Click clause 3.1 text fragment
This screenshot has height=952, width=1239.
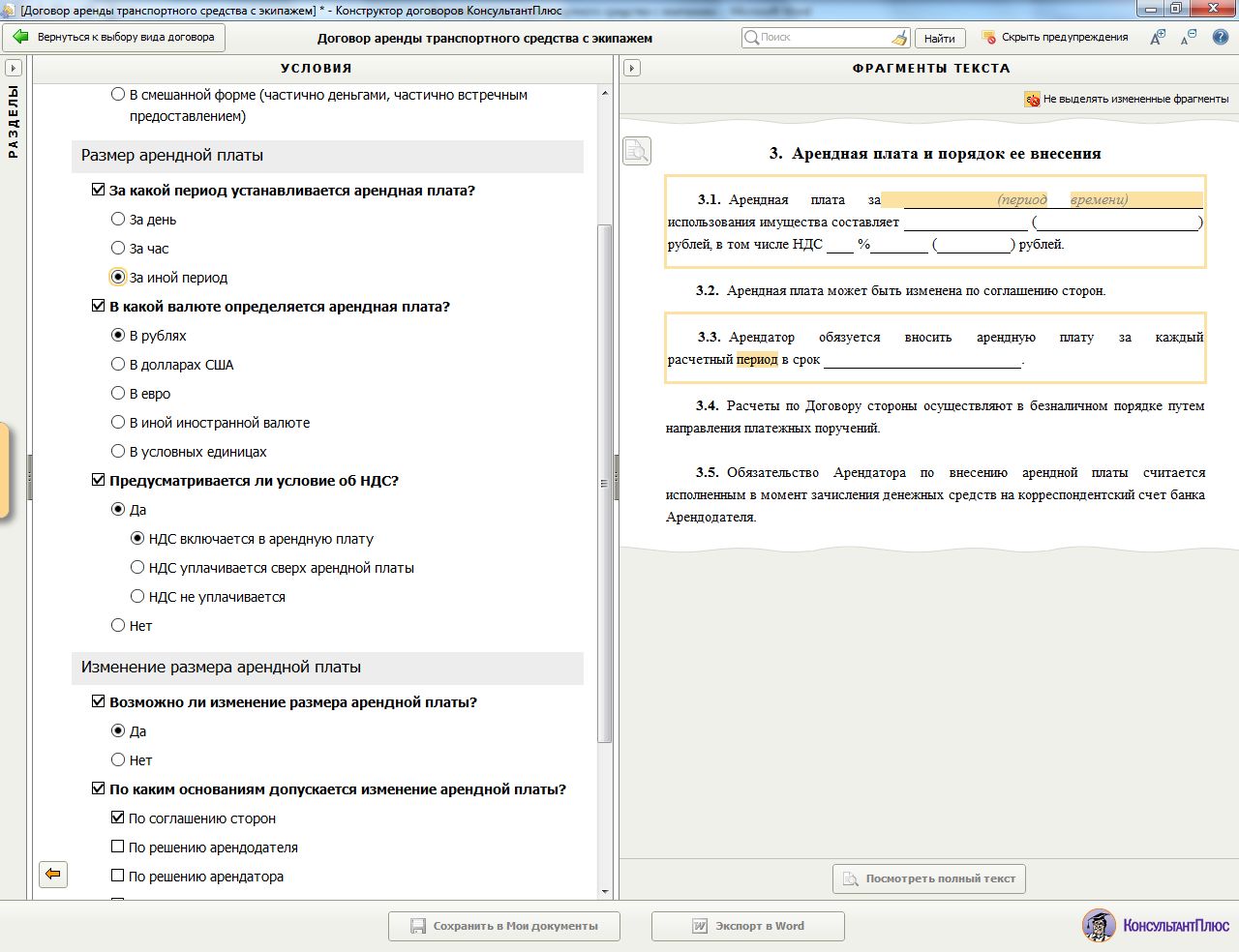pos(935,222)
